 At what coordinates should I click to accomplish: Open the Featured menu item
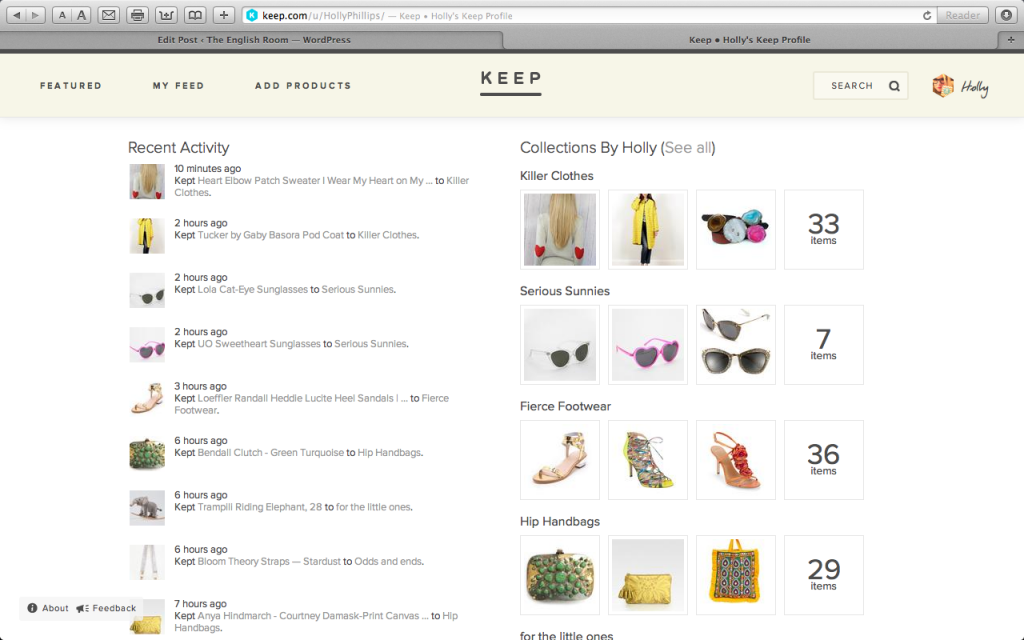pos(71,86)
